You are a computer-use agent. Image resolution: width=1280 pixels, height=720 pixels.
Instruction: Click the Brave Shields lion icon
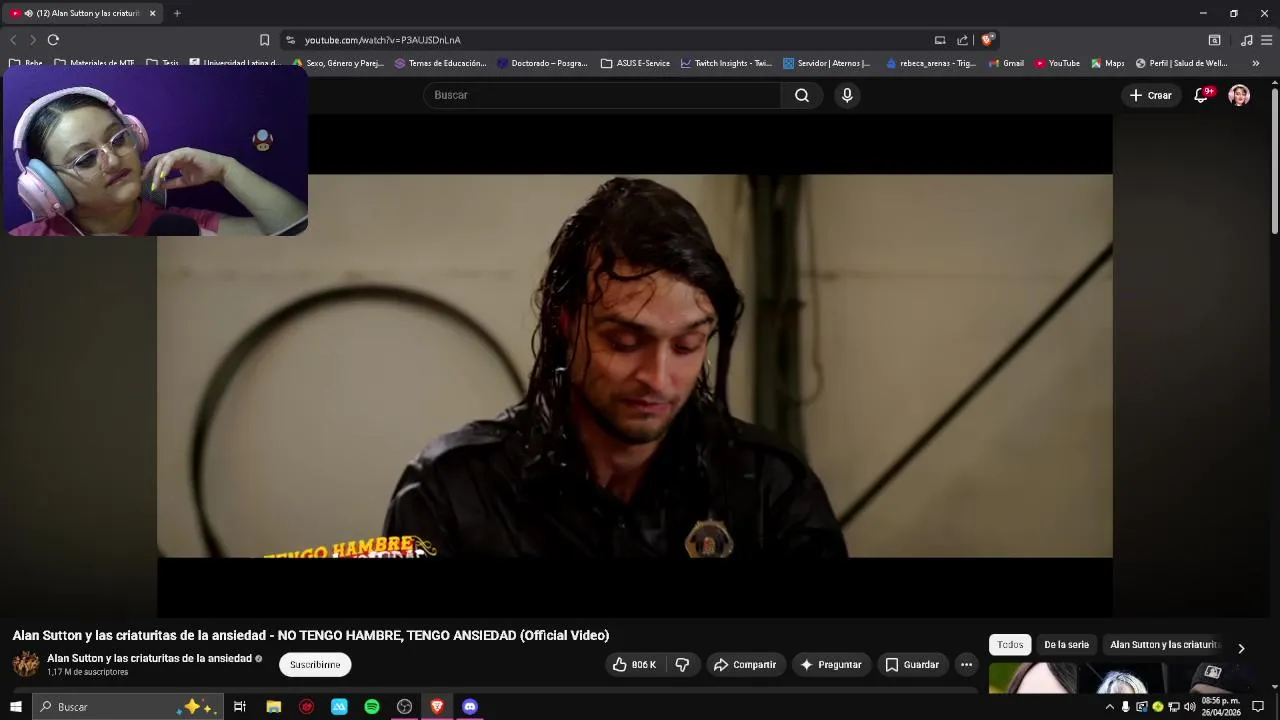[x=987, y=40]
